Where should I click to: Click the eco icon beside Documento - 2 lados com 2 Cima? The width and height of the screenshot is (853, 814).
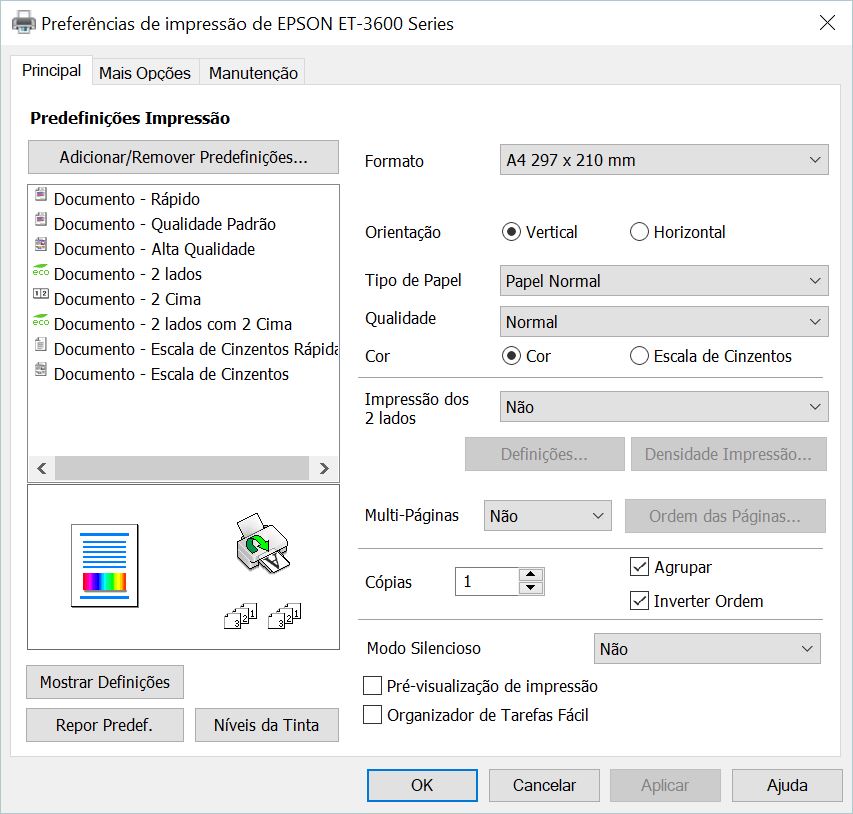tap(41, 320)
